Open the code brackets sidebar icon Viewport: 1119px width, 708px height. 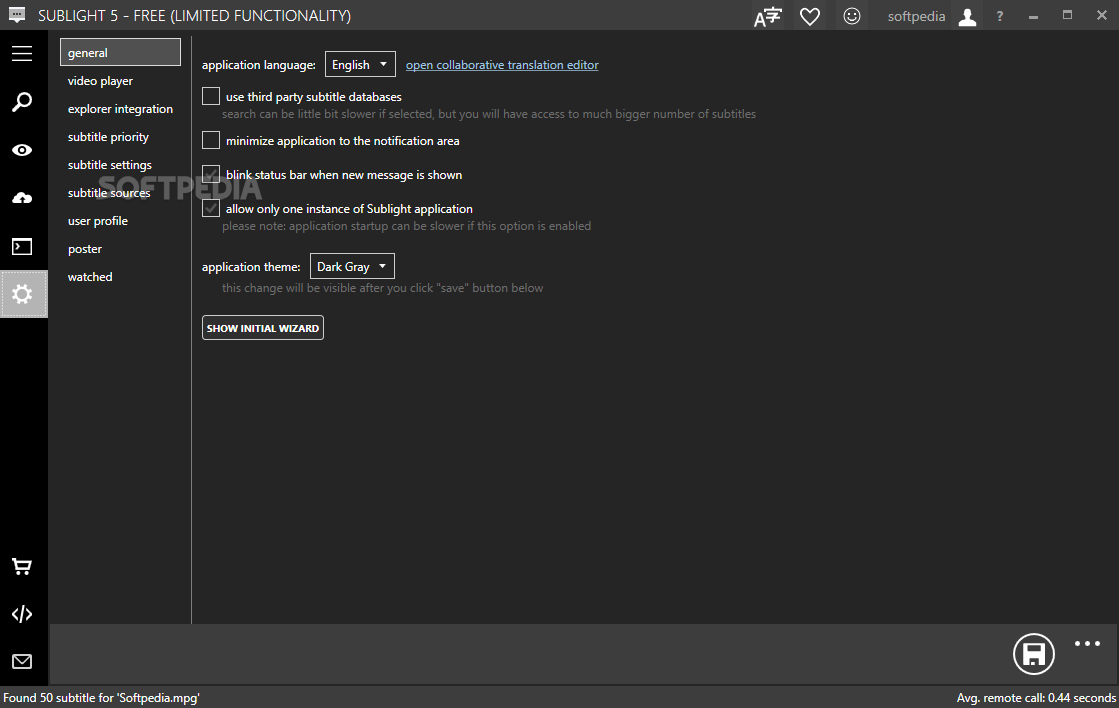[22, 614]
